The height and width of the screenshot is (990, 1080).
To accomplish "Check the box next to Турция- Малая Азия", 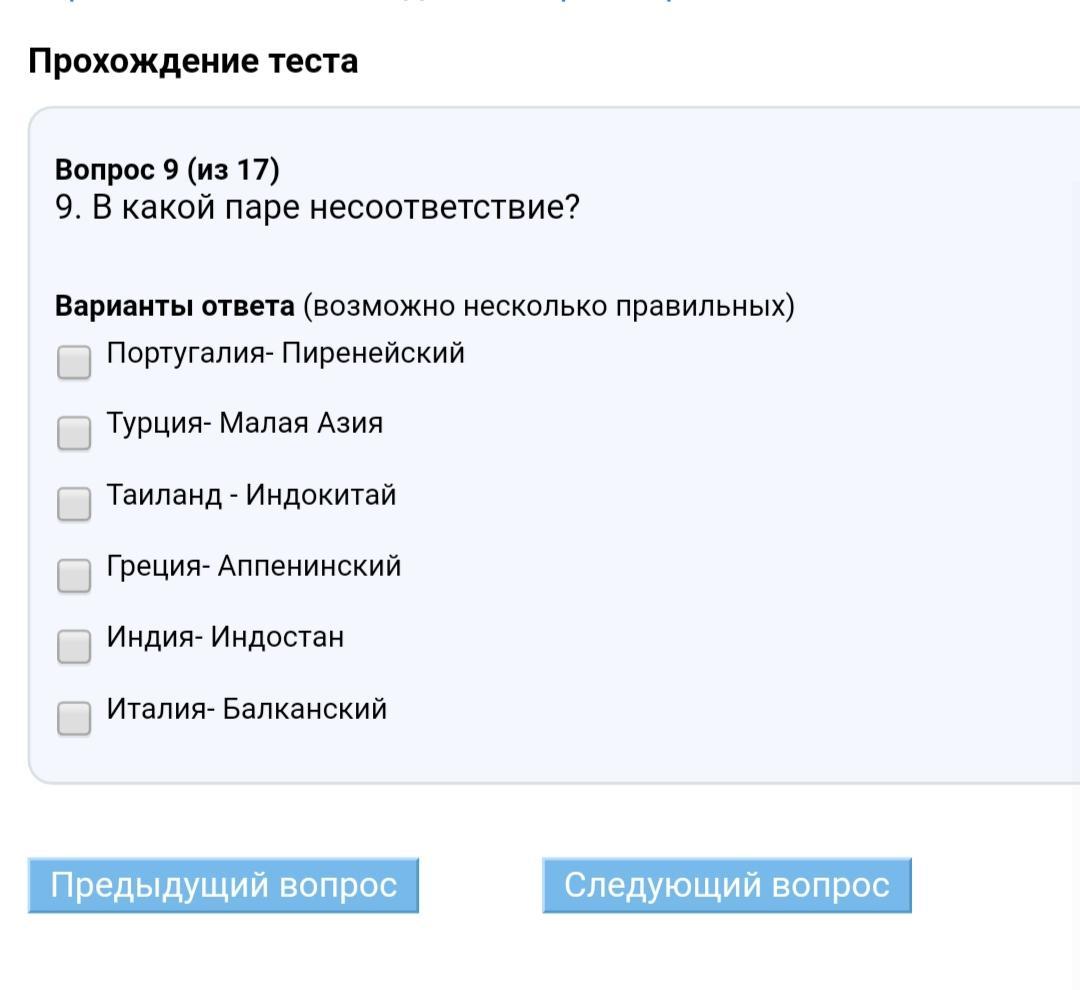I will click(74, 433).
